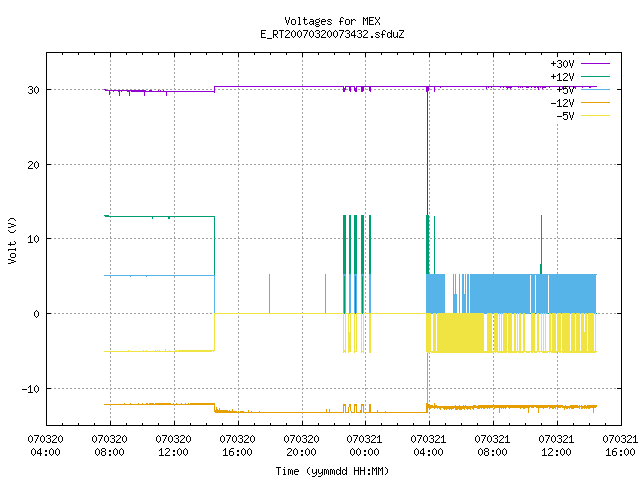The width and height of the screenshot is (640, 480).
Task: Click the X-axis tick 070320 20:00
Action: (x=301, y=446)
